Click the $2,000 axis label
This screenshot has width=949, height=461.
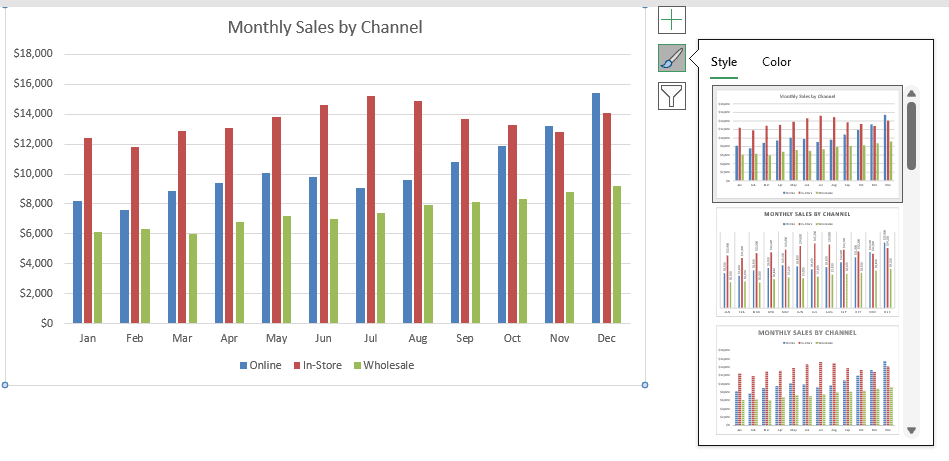tap(36, 293)
